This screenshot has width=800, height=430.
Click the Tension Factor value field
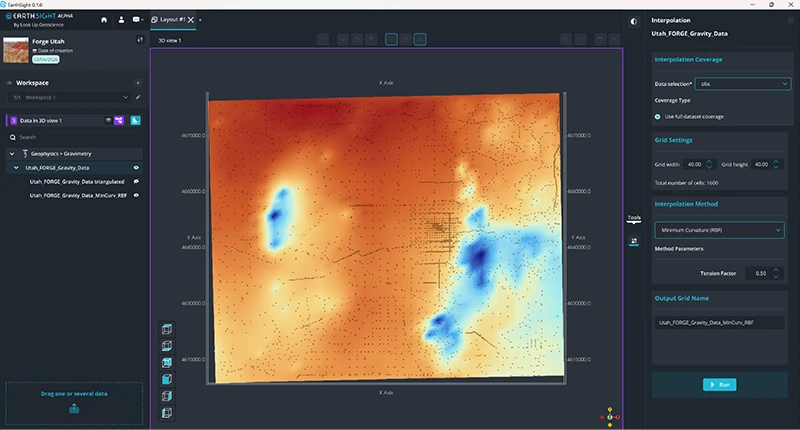[x=759, y=273]
